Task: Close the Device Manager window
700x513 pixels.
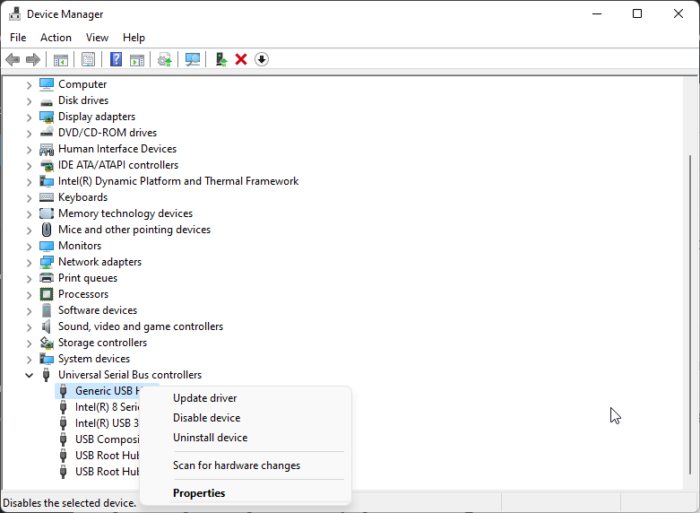Action: (678, 14)
